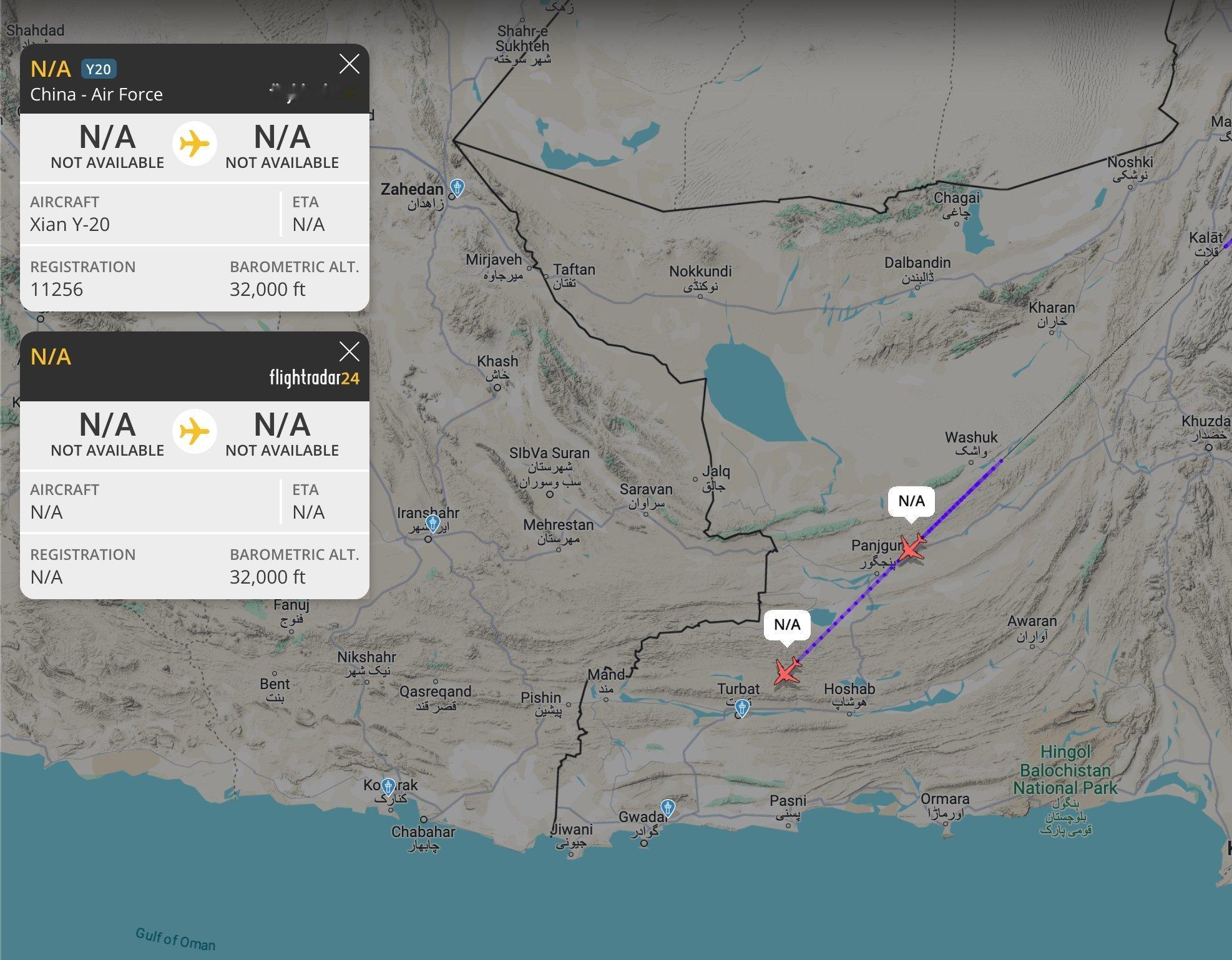1232x960 pixels.
Task: Click the Gwadar airport marker
Action: [668, 808]
